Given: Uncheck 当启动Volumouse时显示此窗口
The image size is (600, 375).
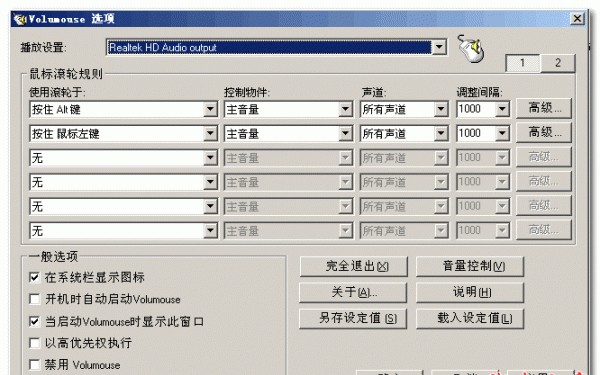Looking at the screenshot, I should pos(34,321).
